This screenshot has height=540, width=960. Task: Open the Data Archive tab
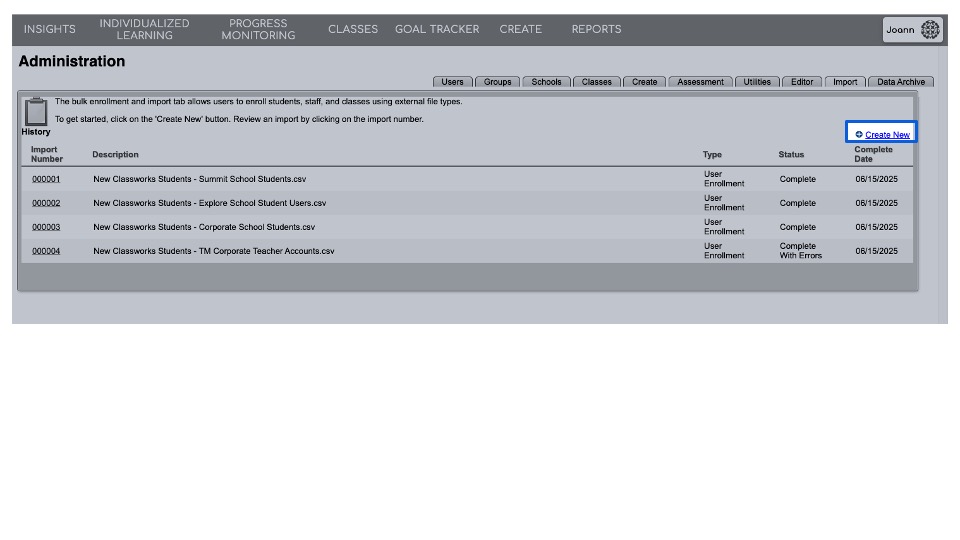tap(901, 82)
